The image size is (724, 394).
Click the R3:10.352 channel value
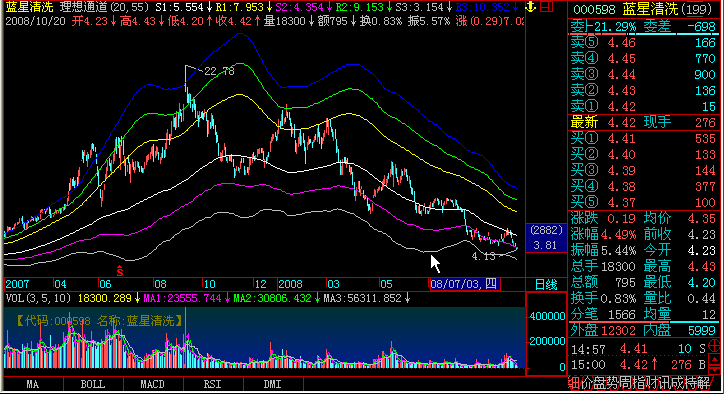coord(483,7)
